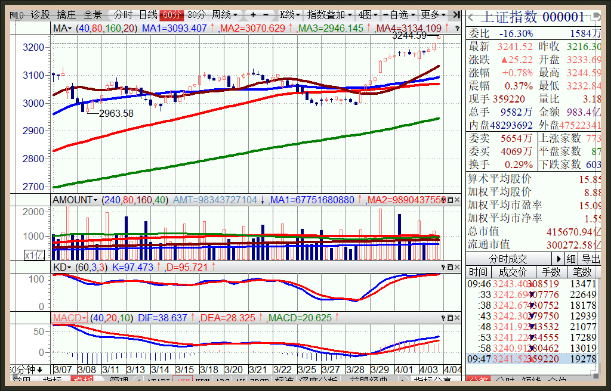Screen dimensions: 611x391
Task: Click the help icon on MACD panel
Action: point(443,318)
